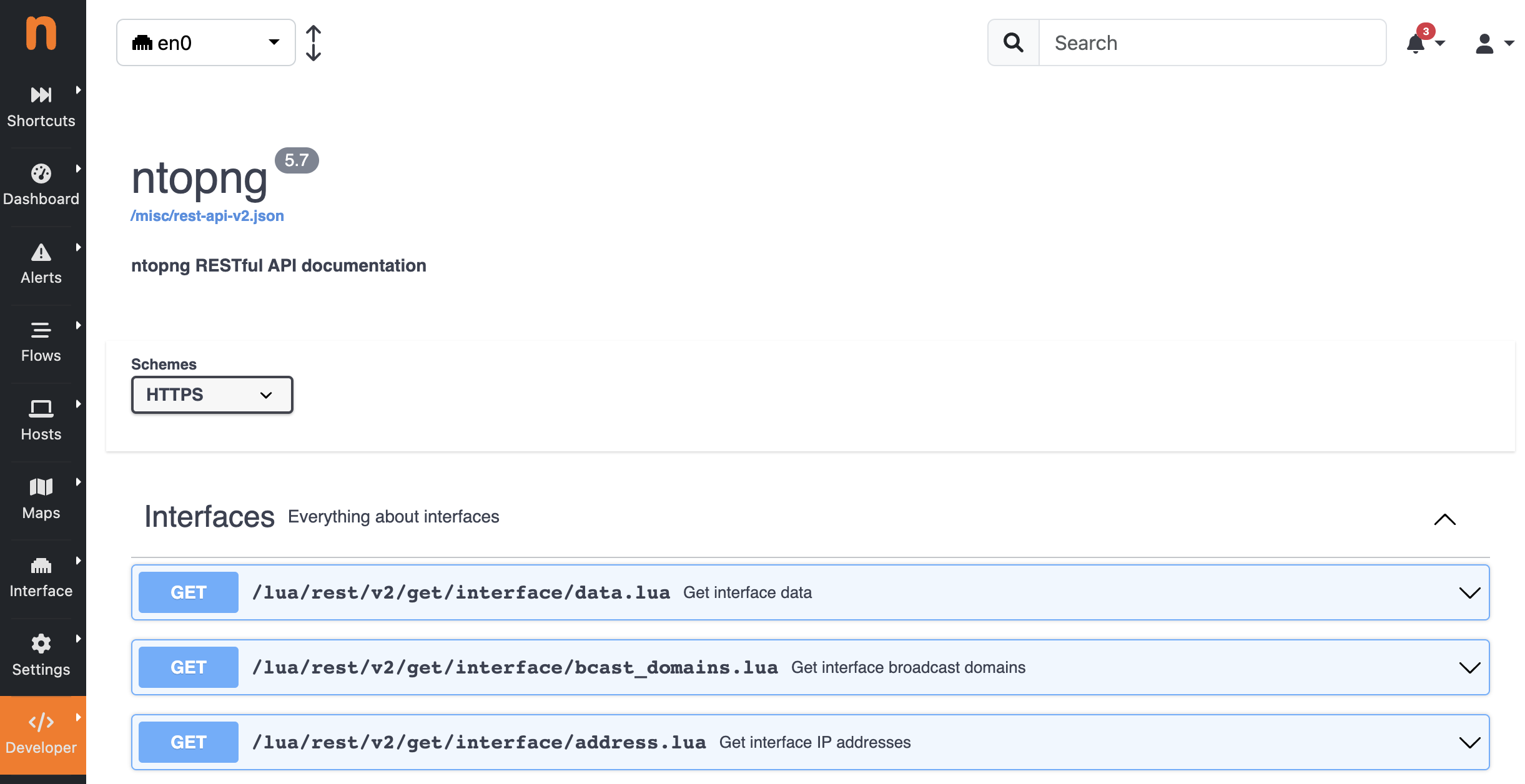
Task: Open the Hosts sidebar menu
Action: click(41, 421)
